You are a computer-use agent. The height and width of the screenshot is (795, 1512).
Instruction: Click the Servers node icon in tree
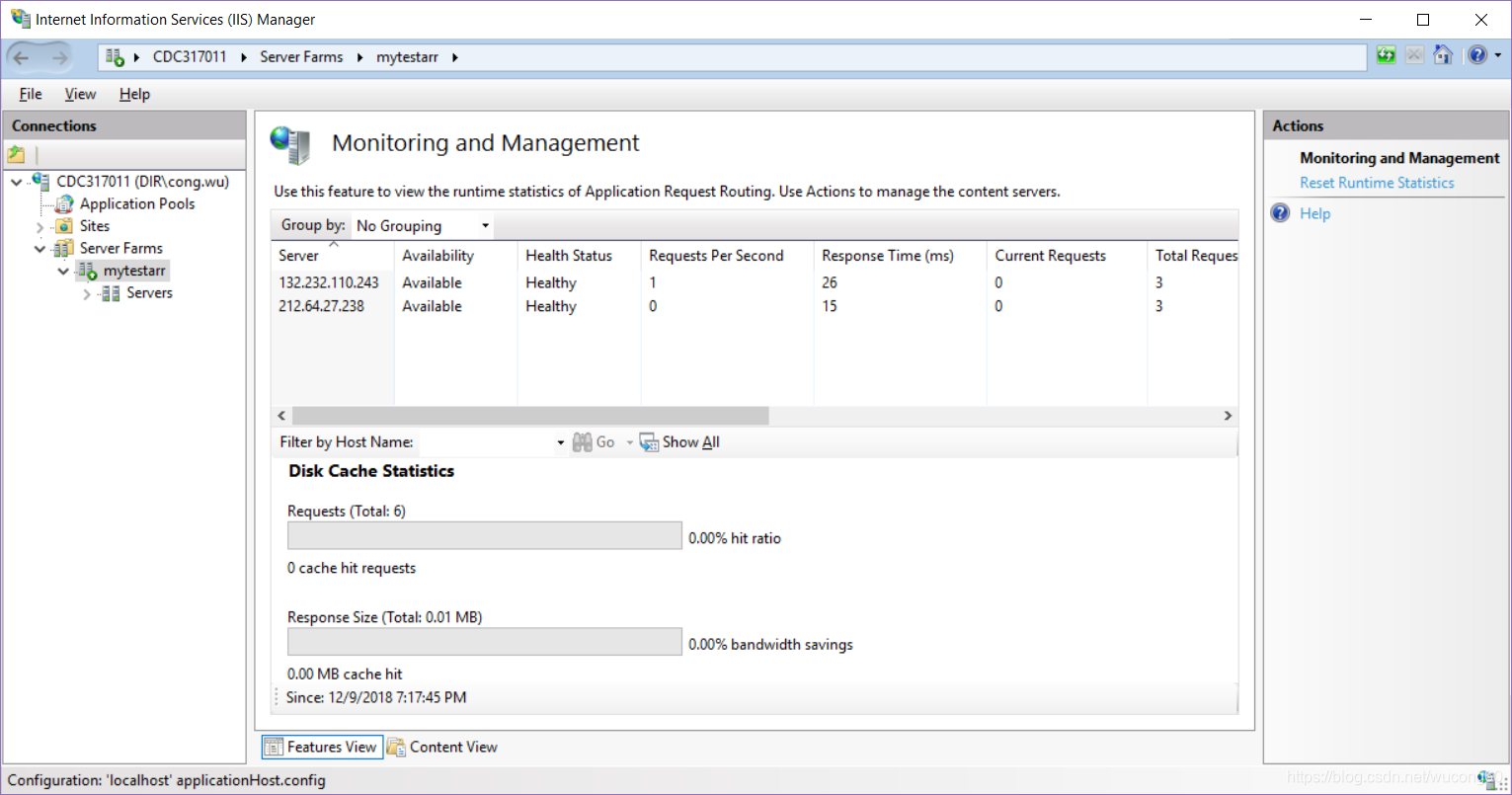point(111,292)
